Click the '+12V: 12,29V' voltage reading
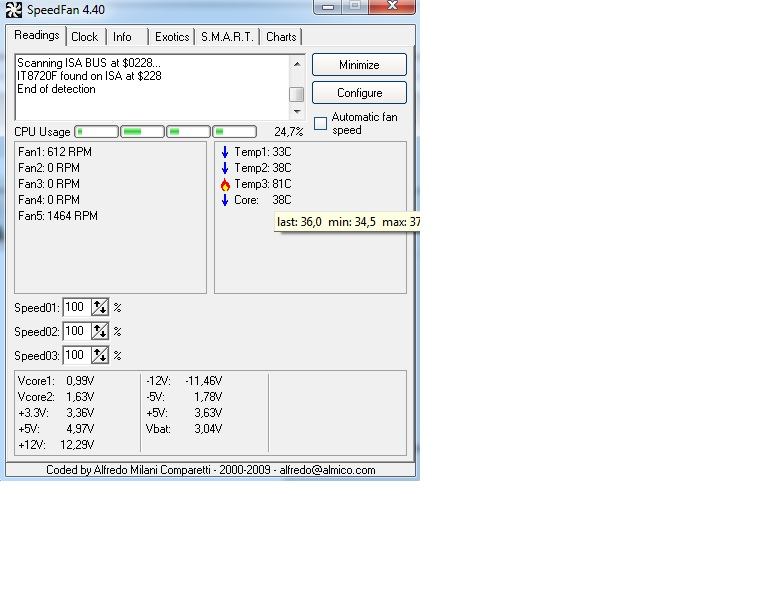The image size is (768, 614). pyautogui.click(x=56, y=445)
